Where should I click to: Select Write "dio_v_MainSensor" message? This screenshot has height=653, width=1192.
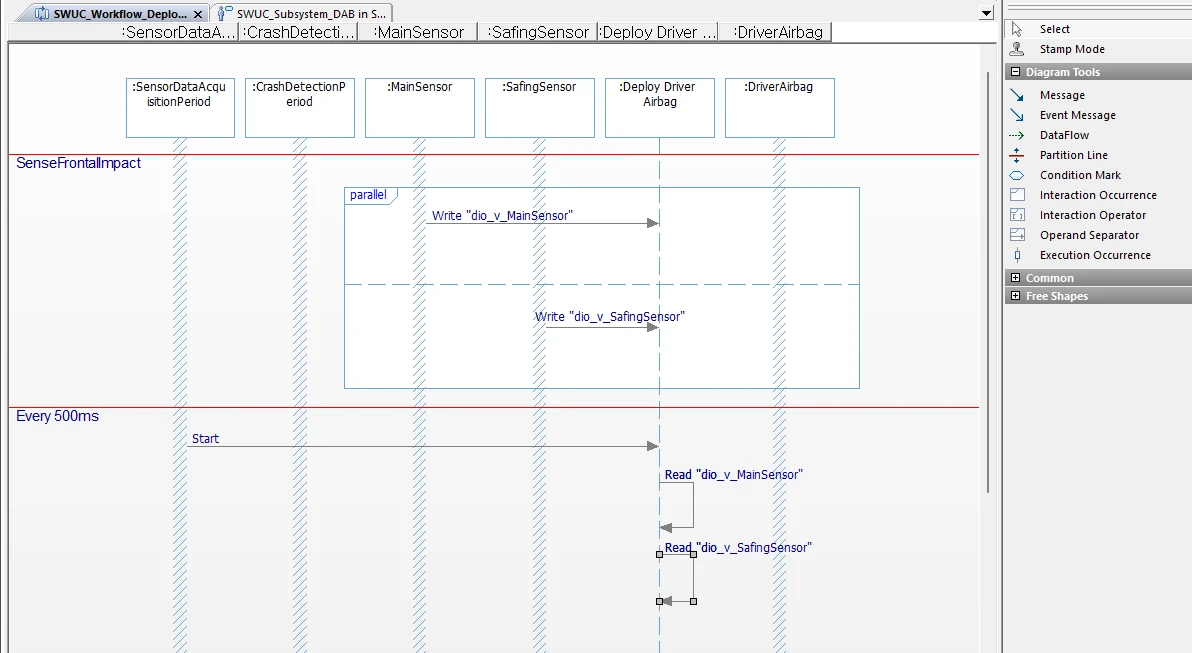502,216
